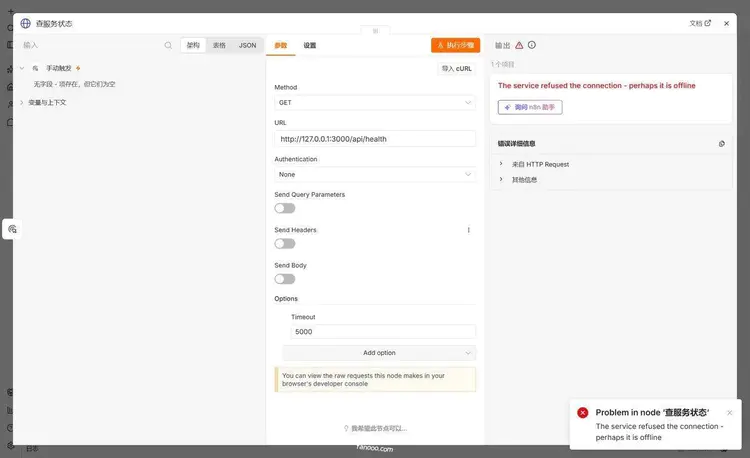Screen dimensions: 750x458
Task: Click the 输入 search field
Action: (x=91, y=45)
